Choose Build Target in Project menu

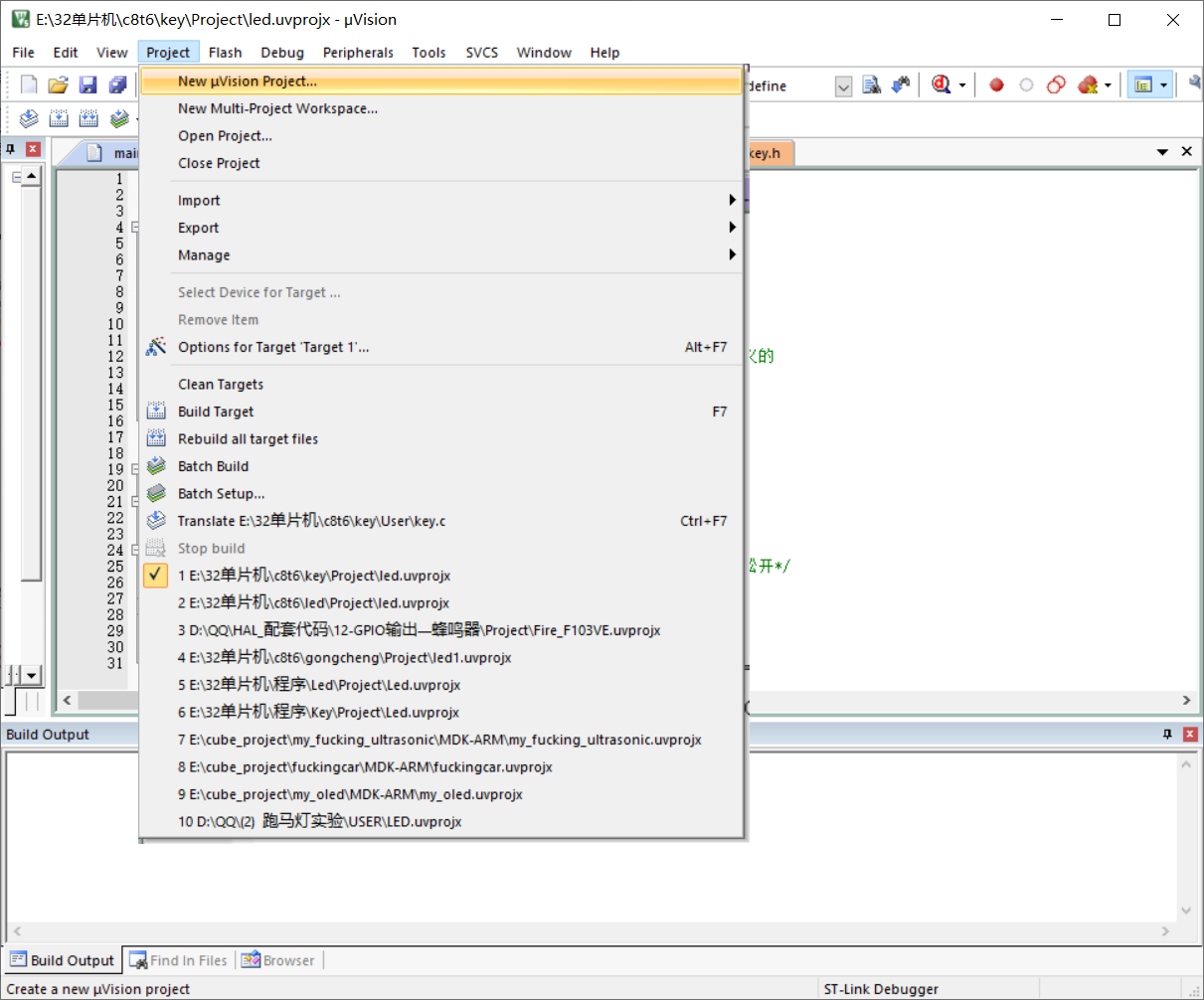click(x=441, y=412)
